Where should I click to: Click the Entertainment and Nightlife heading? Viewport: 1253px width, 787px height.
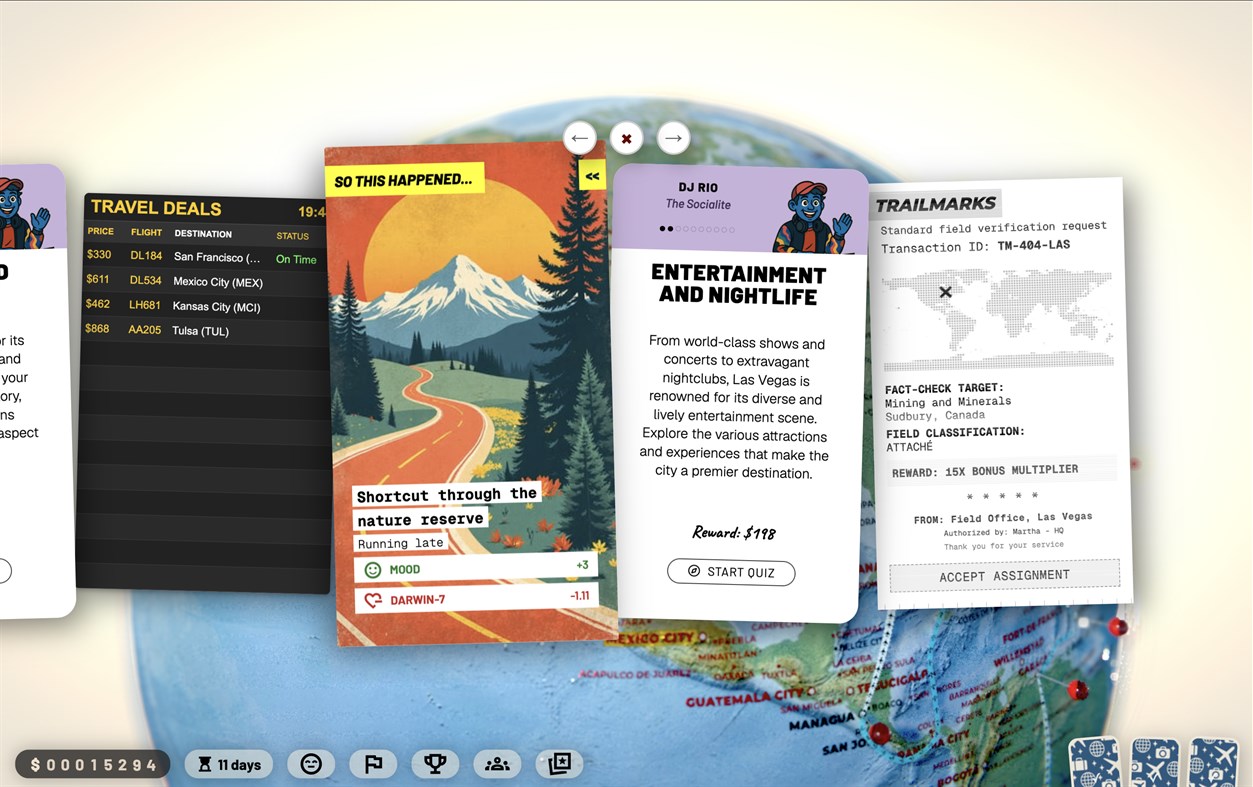tap(739, 285)
